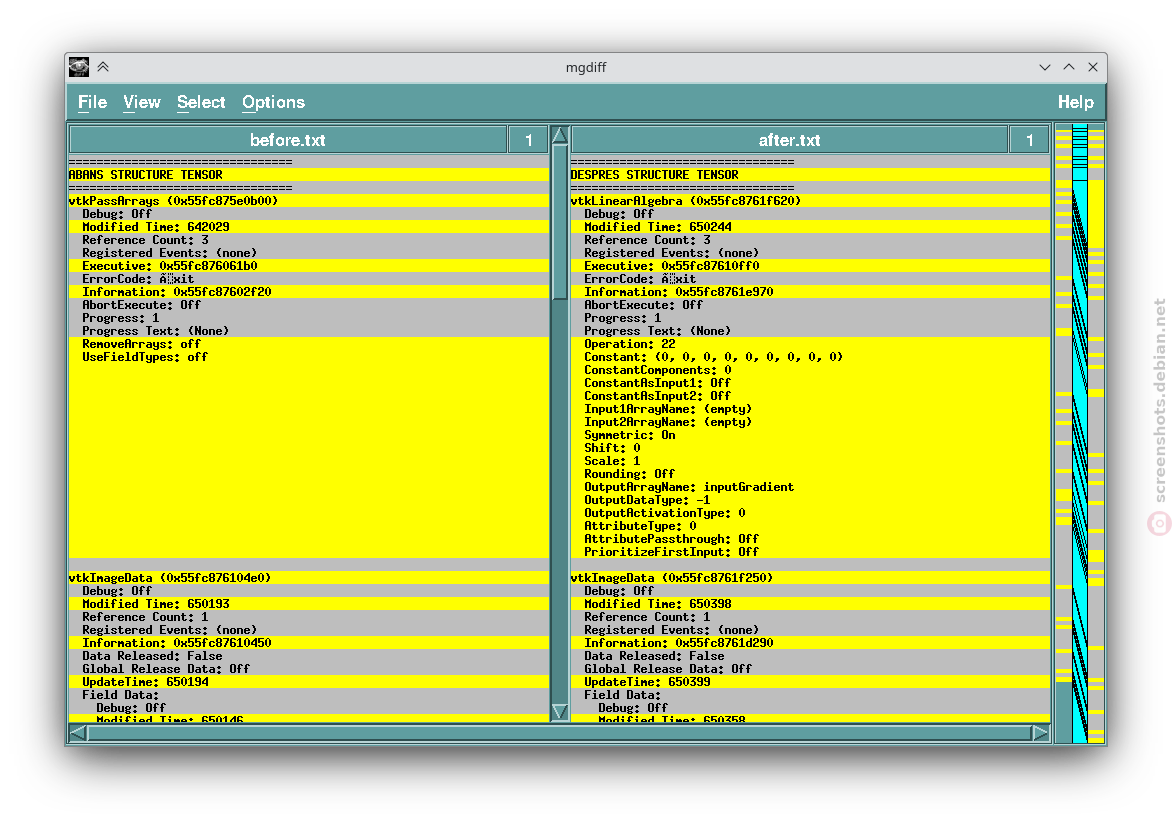Viewport: 1172px width, 823px height.
Task: Minimize the mgdiff window
Action: click(x=1045, y=67)
